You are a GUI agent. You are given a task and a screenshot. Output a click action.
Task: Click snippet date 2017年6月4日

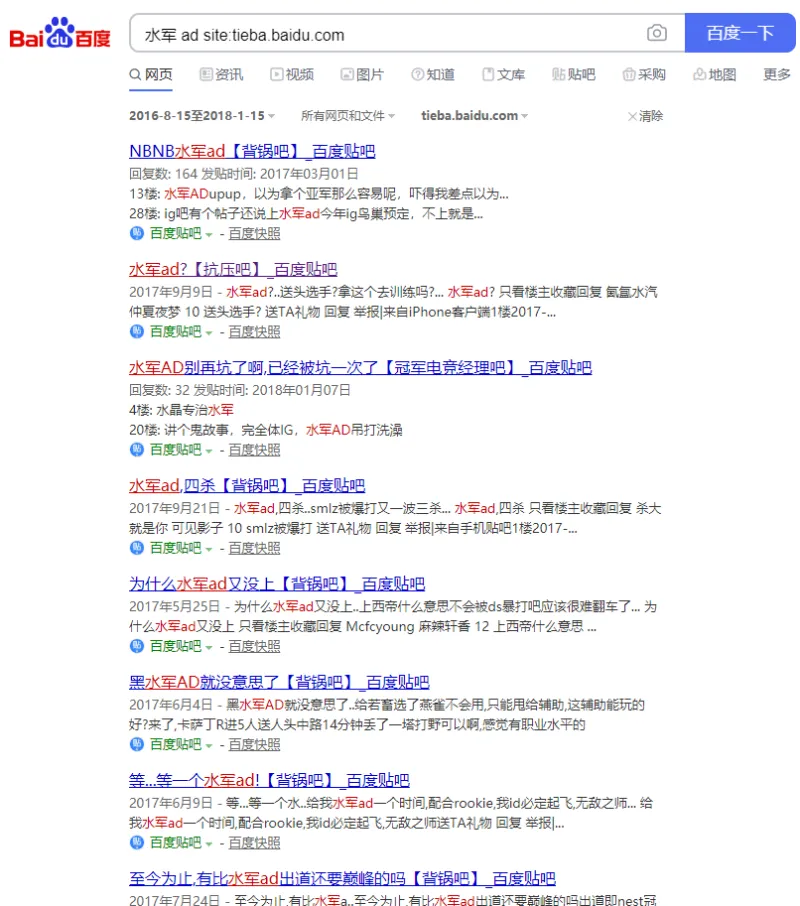[170, 704]
